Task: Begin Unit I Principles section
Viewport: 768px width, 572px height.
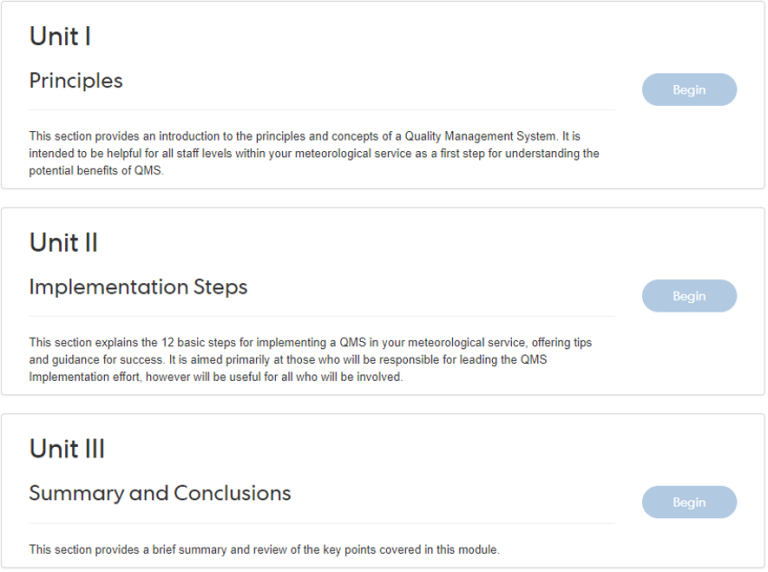Action: [x=689, y=90]
